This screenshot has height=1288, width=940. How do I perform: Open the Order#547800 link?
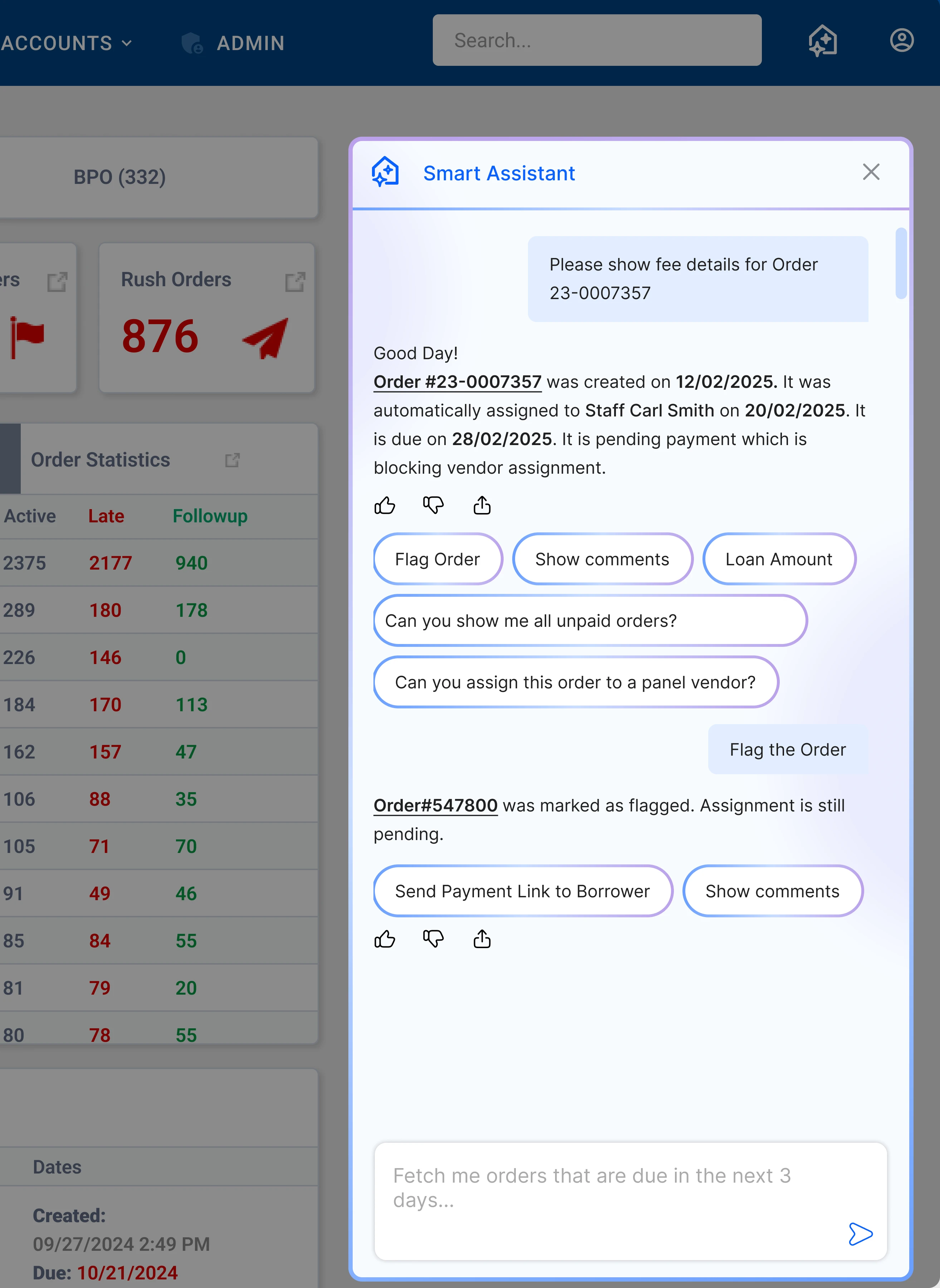coord(435,805)
